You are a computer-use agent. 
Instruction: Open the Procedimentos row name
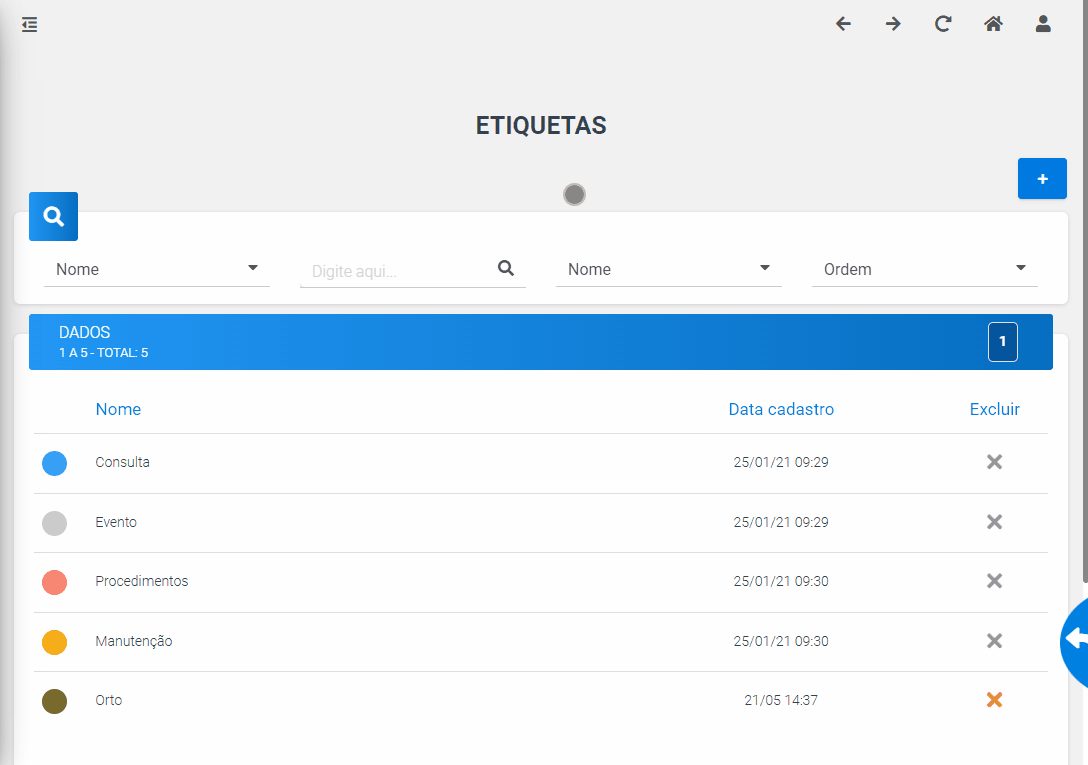pyautogui.click(x=142, y=581)
